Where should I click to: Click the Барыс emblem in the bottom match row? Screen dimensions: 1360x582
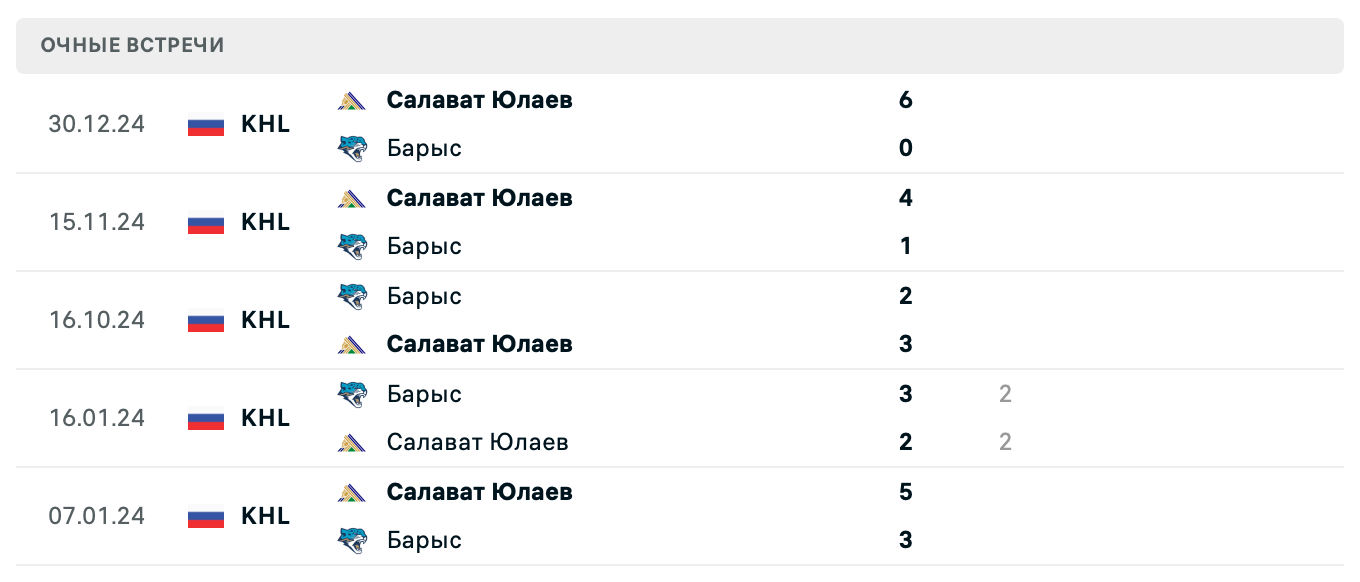coord(352,540)
